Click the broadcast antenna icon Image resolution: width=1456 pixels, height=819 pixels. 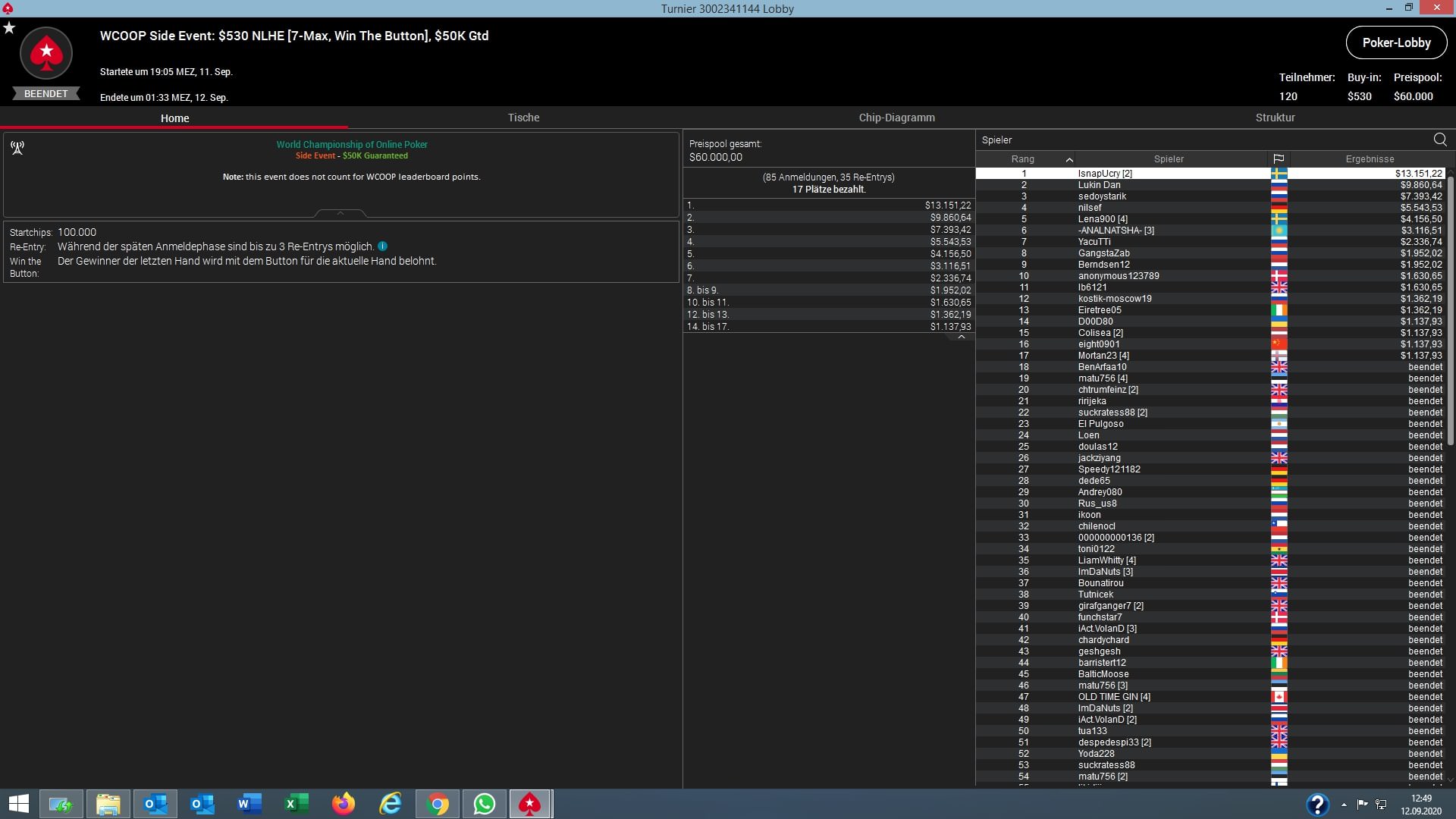point(17,147)
